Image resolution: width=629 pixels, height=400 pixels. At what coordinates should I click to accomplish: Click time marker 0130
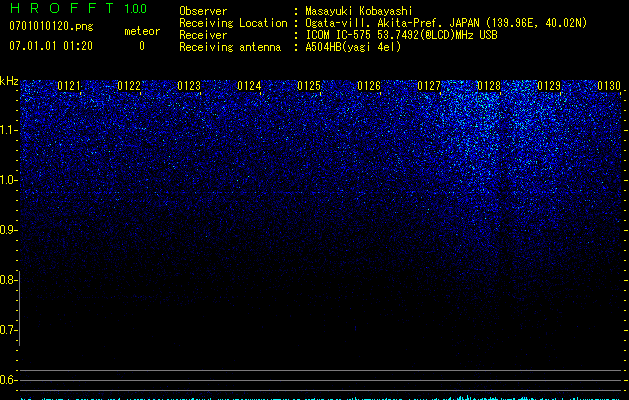pos(609,85)
